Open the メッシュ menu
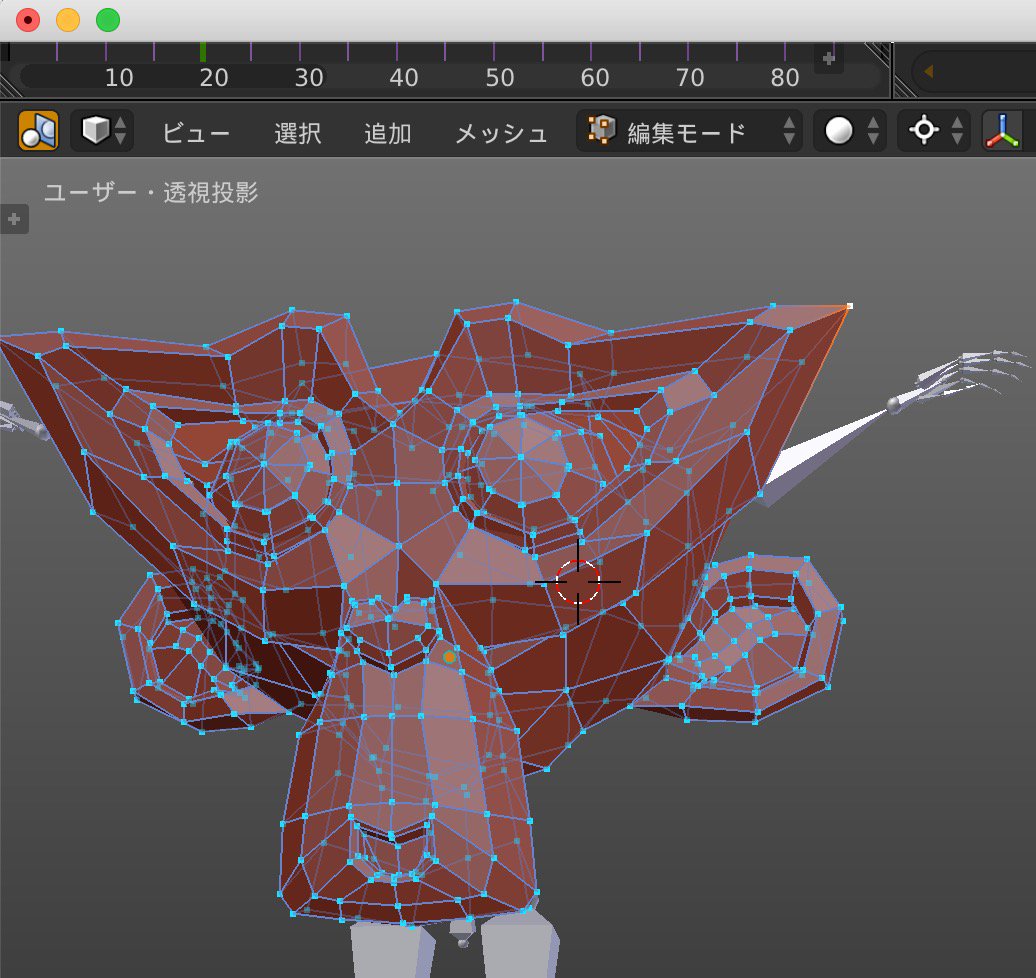1036x978 pixels. click(501, 133)
